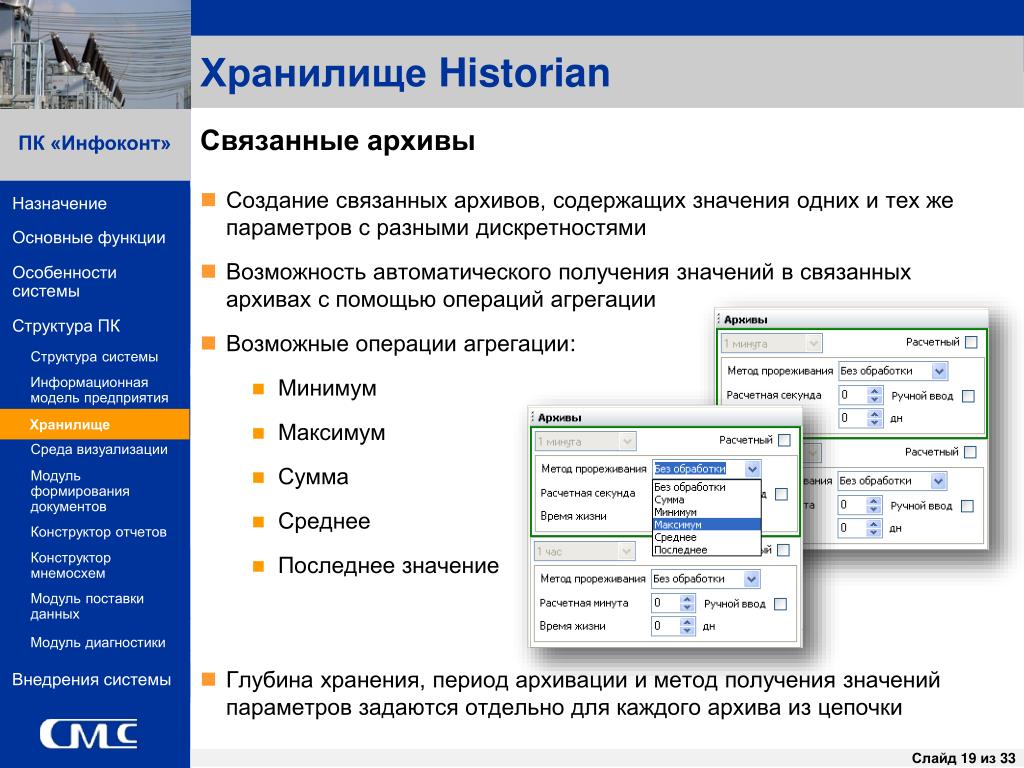Open 1 минута combo in the back Архивы window

pos(772,344)
